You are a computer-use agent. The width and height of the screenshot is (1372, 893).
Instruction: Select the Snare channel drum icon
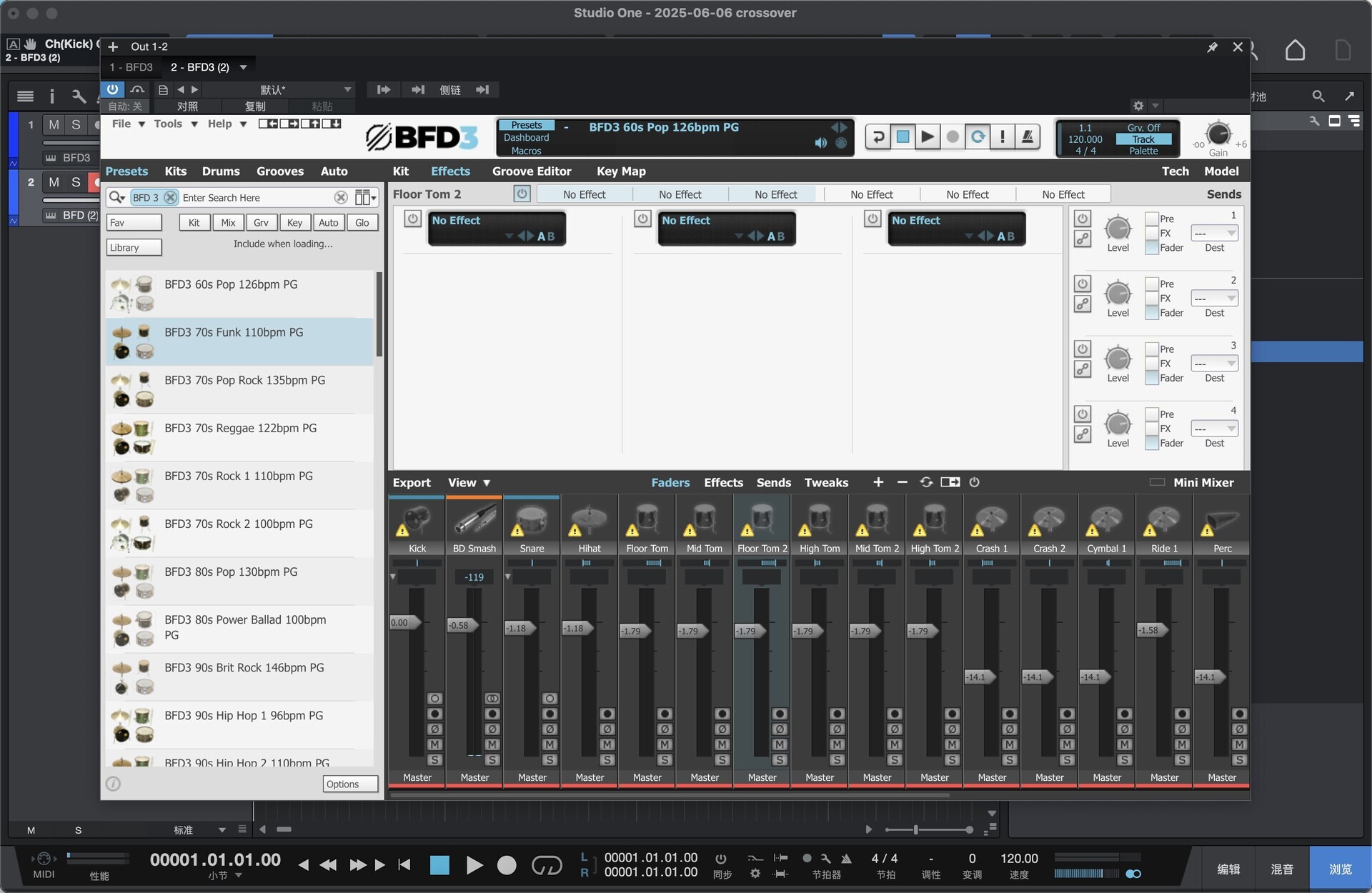tap(532, 519)
